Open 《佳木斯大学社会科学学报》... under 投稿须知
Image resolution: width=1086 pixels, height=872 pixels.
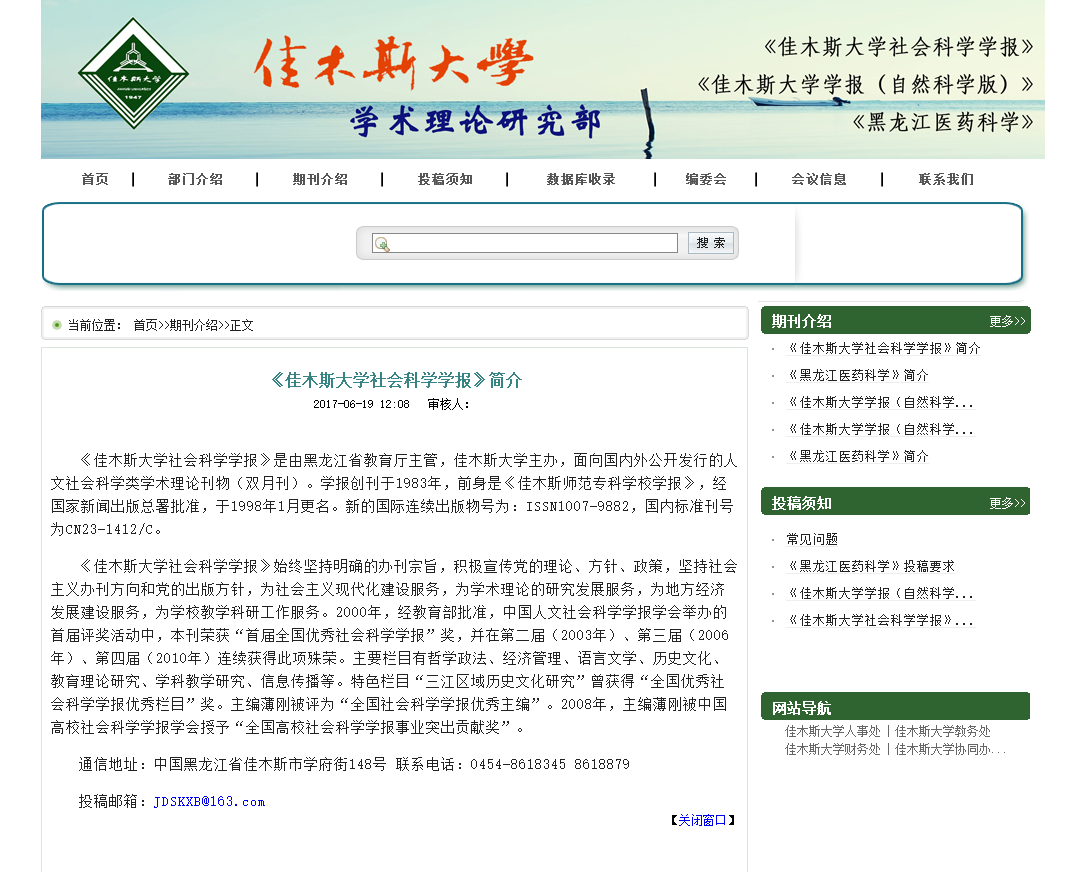click(880, 621)
